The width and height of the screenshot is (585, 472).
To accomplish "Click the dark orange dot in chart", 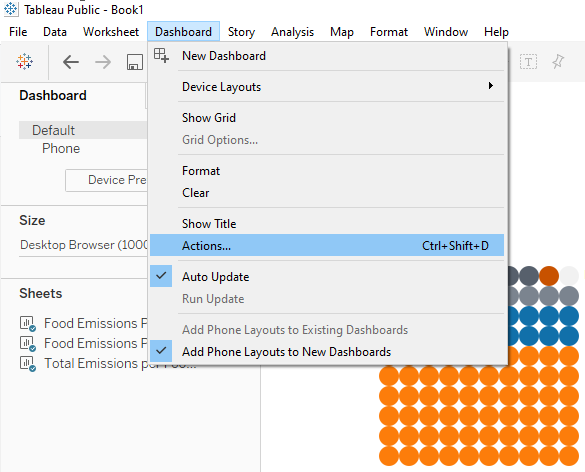I will point(549,276).
